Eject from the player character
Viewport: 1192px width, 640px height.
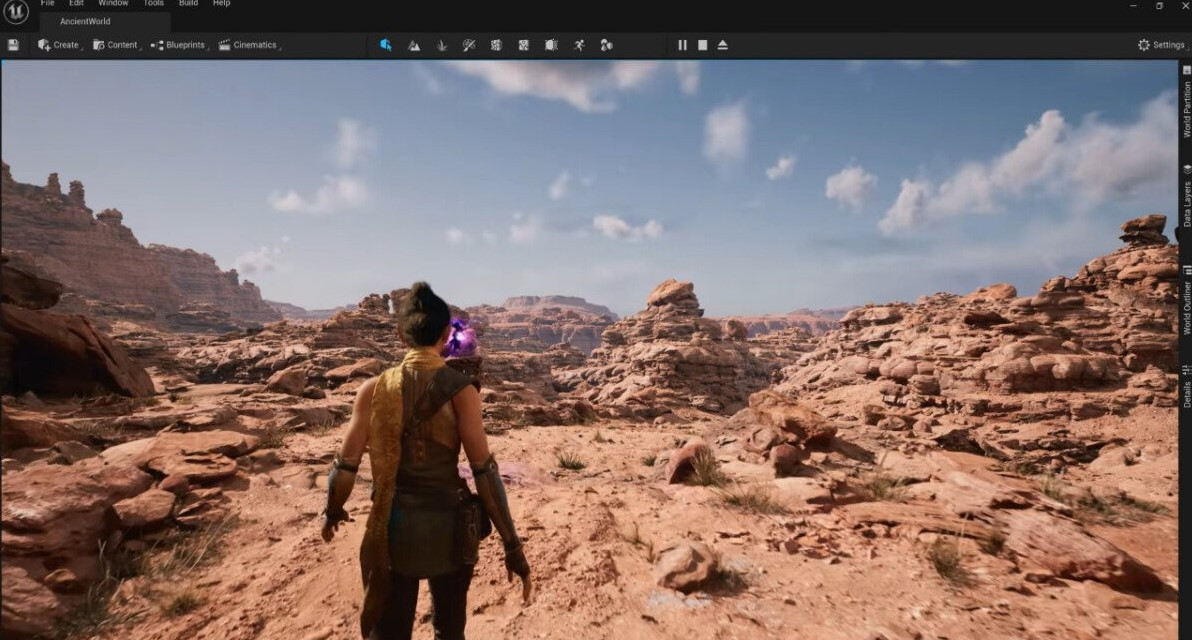722,44
